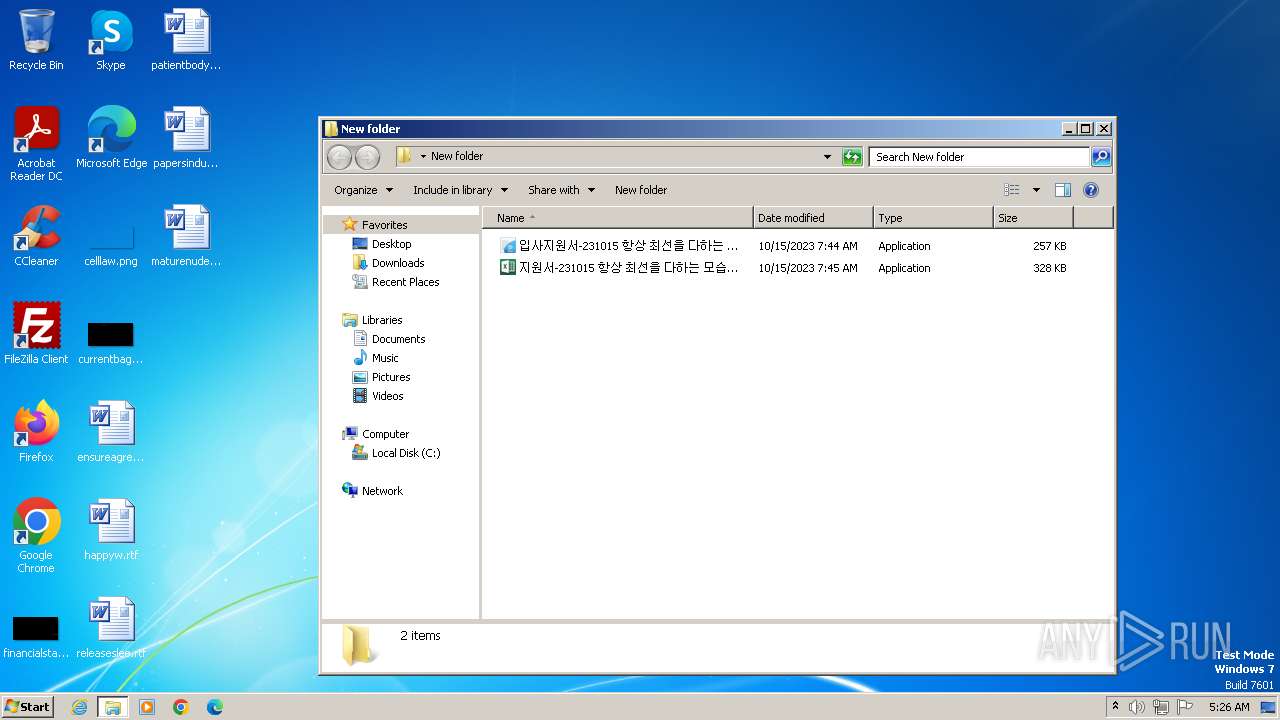Viewport: 1280px width, 720px height.
Task: Open the Documents library
Action: tap(398, 339)
